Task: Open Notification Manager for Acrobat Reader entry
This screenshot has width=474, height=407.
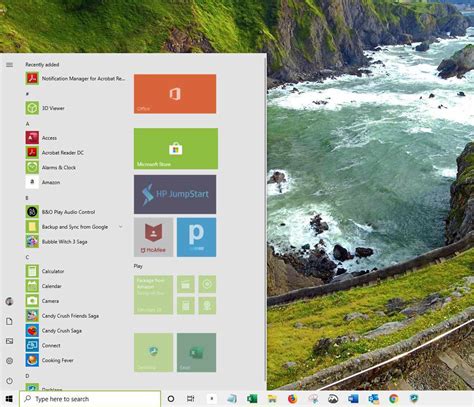Action: (x=76, y=79)
